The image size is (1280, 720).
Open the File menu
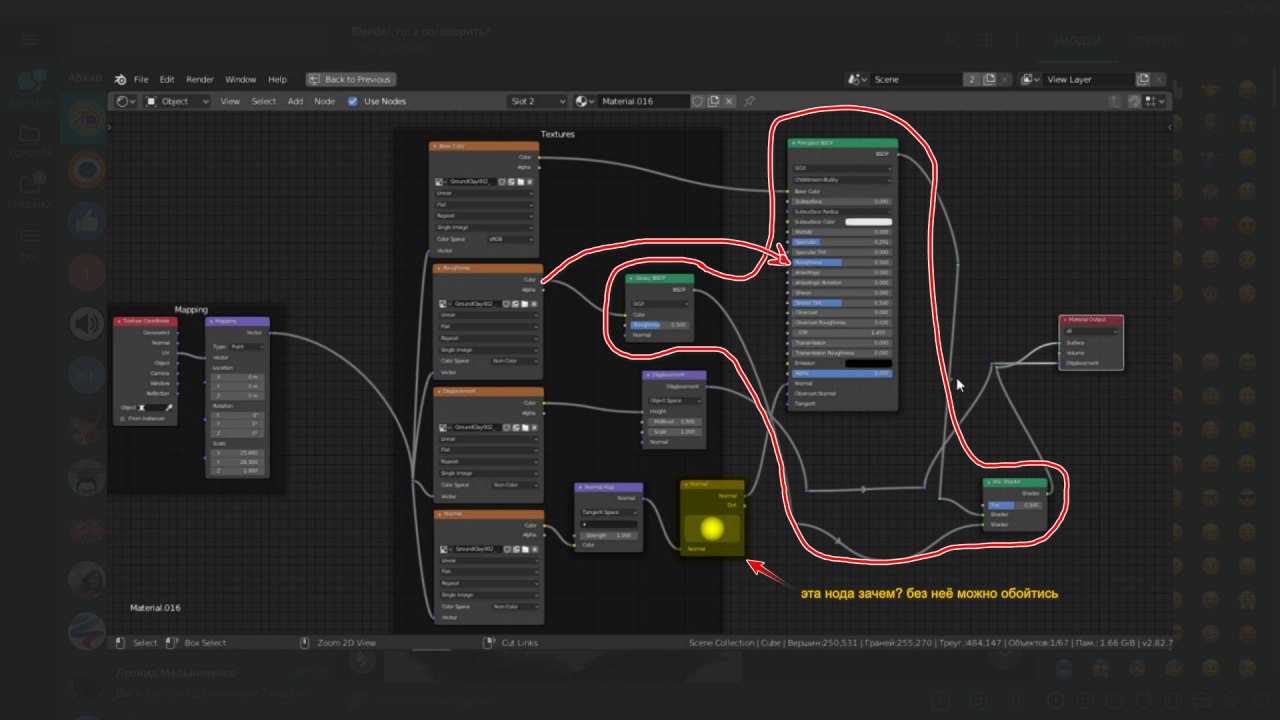(x=141, y=79)
